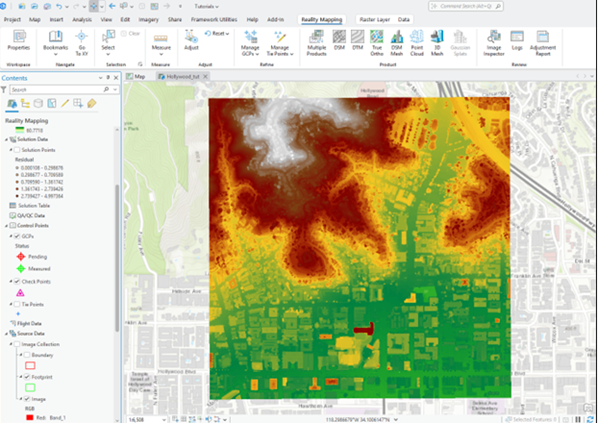Open the Framework Utilities tab
Viewport: 598px width, 423px height.
click(x=214, y=19)
